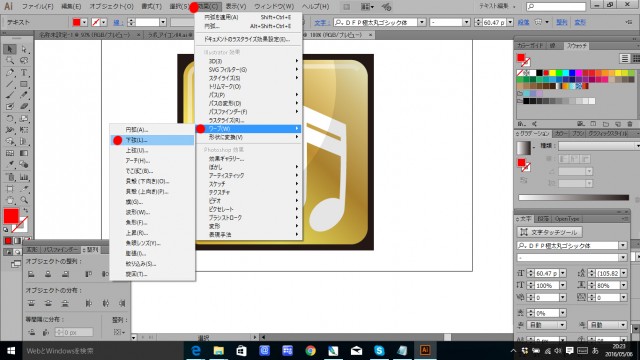Viewport: 640px width, 360px height.
Task: Select the Paintbrush tool
Action: coord(10,96)
